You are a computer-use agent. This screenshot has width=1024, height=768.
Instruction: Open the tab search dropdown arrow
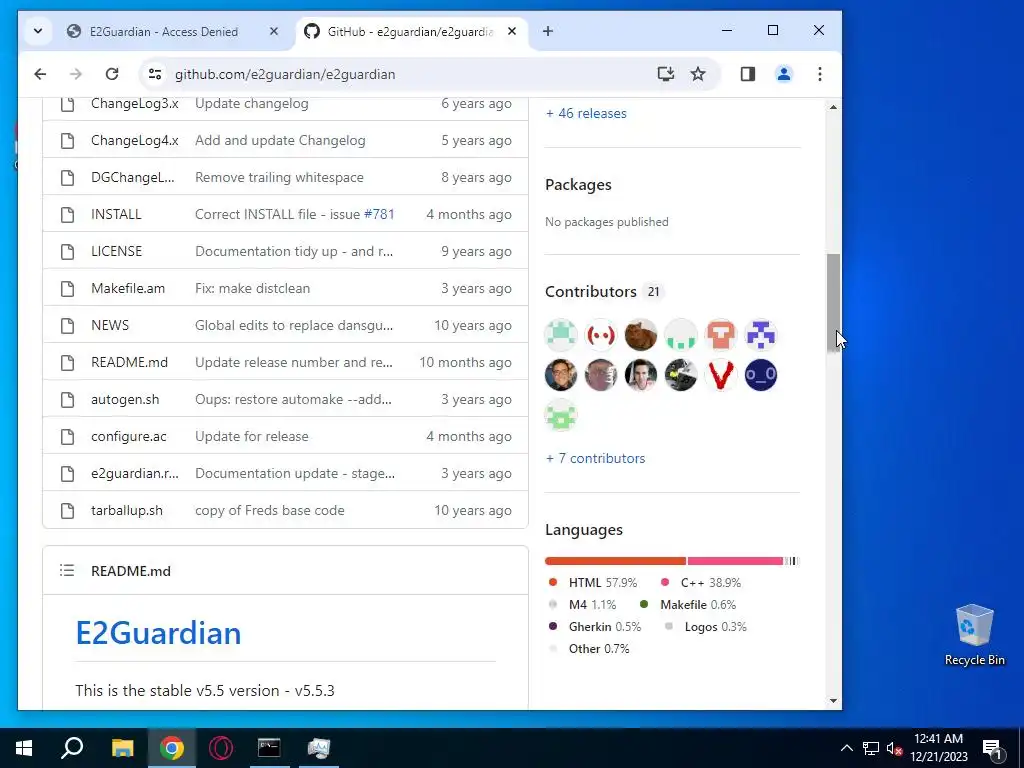38,31
